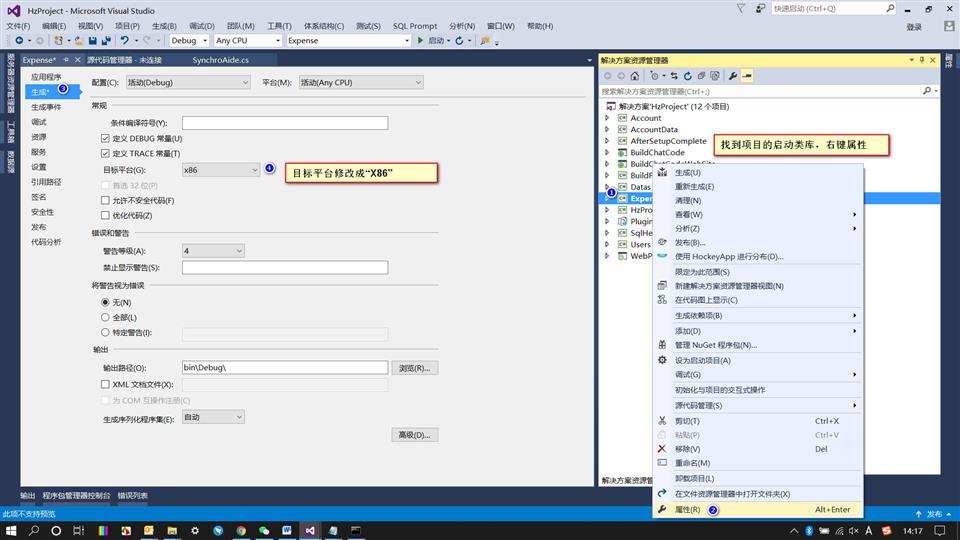Click 登录 sign-in link

(914, 27)
